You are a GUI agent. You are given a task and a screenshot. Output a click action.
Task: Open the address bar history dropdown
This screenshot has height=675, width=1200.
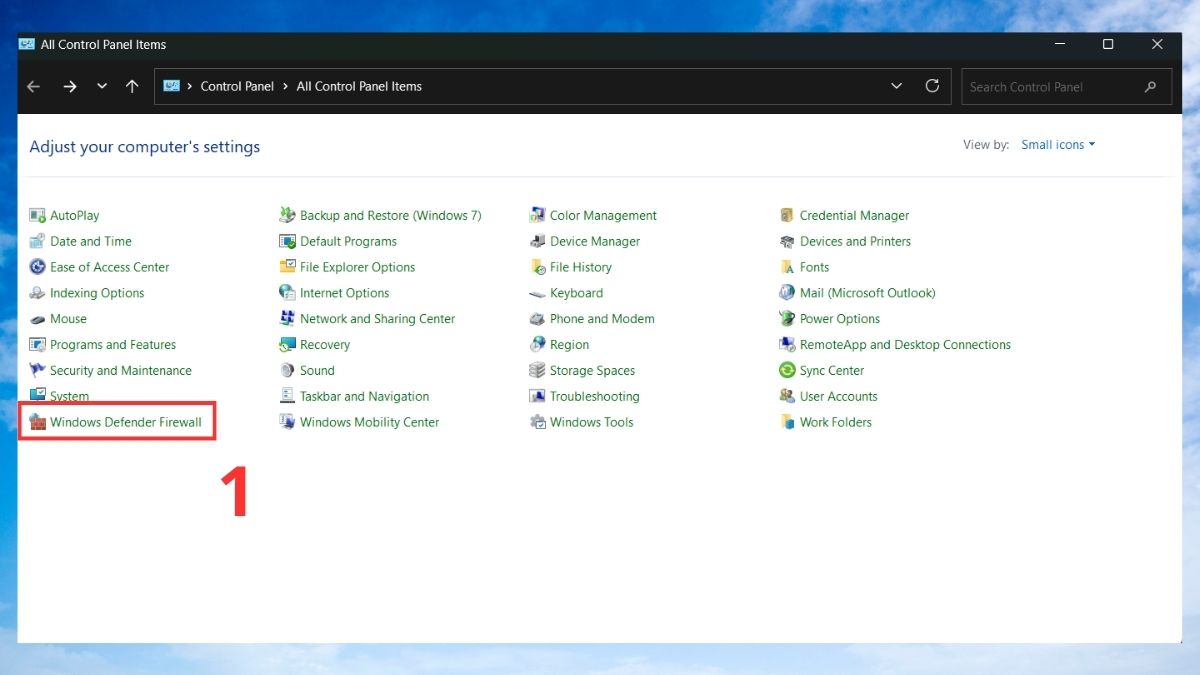896,86
